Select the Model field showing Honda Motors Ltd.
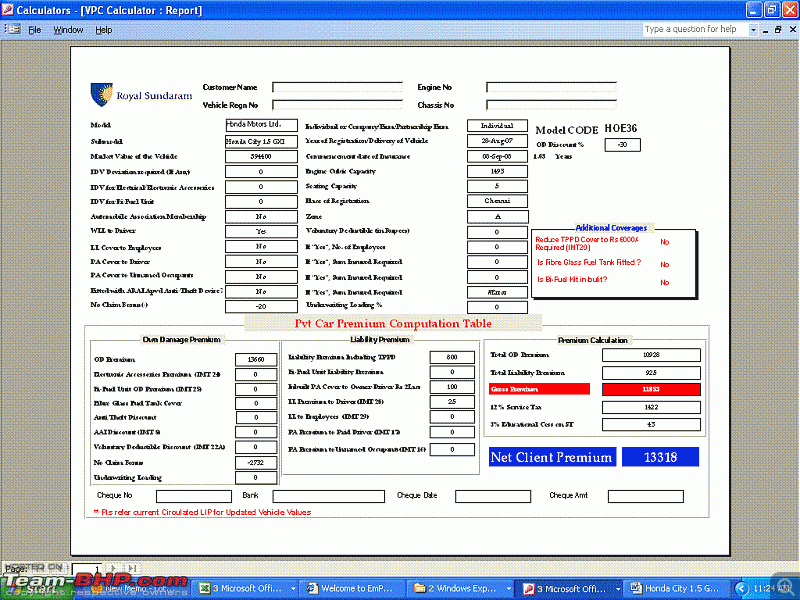 pos(261,125)
